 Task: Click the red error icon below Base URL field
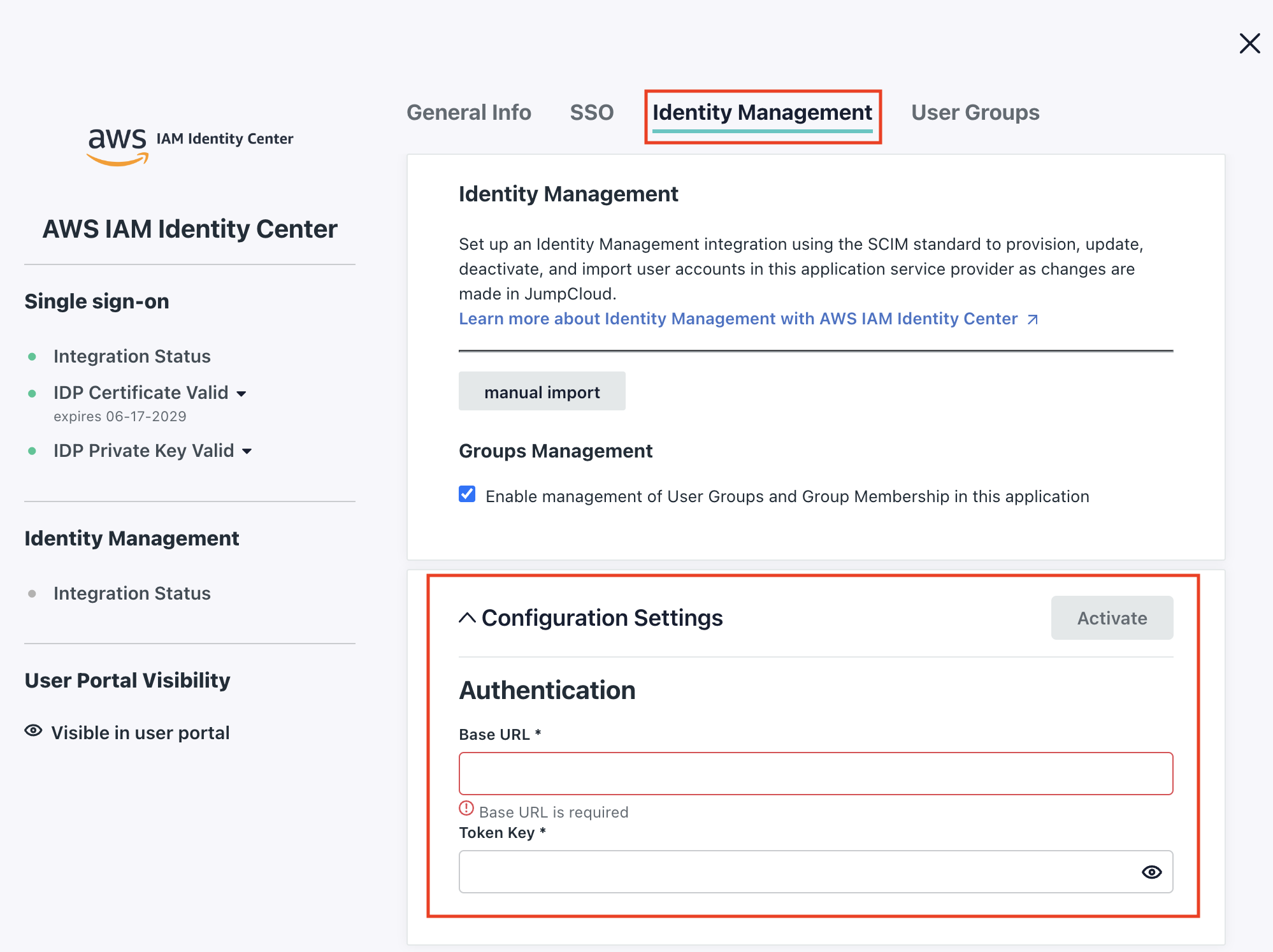[466, 810]
